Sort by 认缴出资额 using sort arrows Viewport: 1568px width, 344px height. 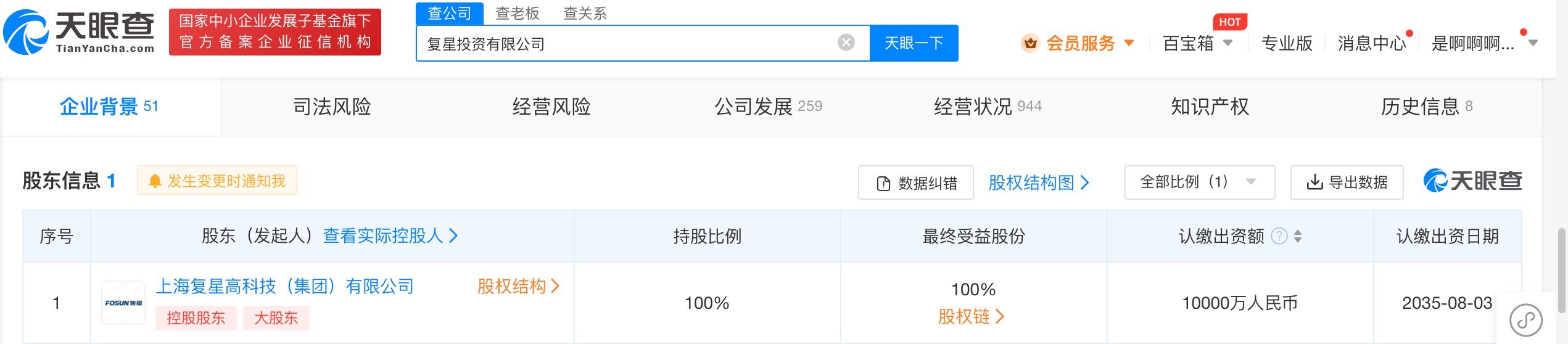click(x=1298, y=236)
